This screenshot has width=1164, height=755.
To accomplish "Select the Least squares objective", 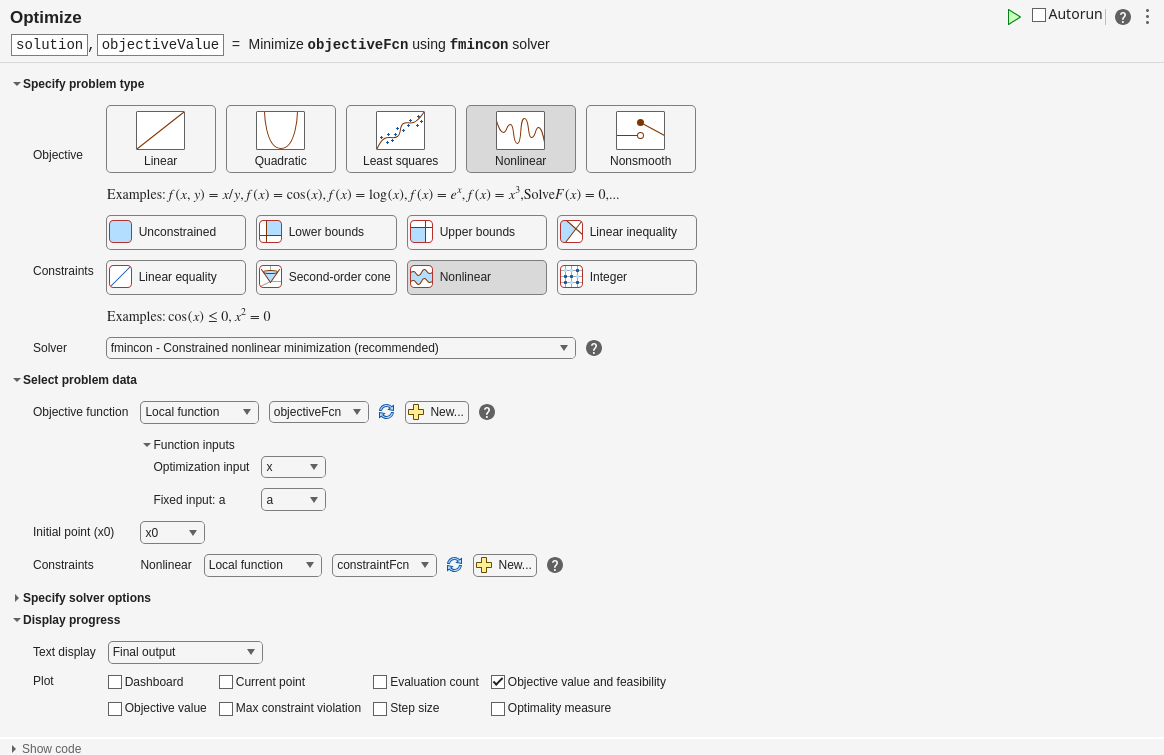I will [x=400, y=138].
